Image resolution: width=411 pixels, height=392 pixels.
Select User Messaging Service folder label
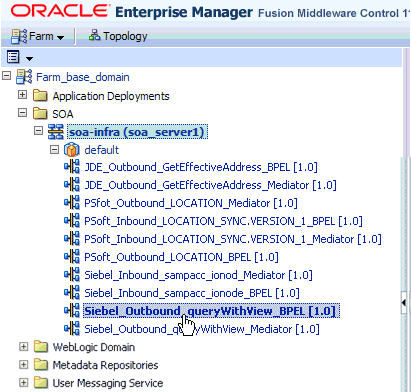108,383
